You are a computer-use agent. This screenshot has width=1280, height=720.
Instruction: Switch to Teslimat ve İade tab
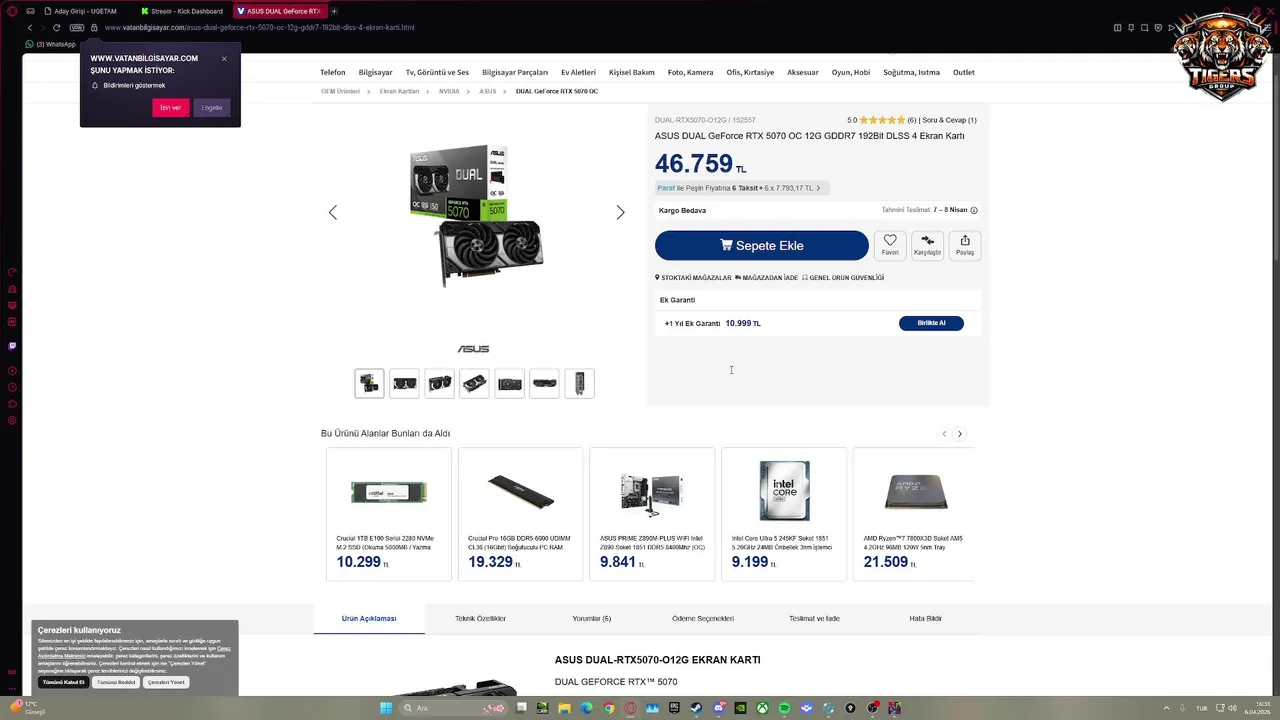pos(814,618)
